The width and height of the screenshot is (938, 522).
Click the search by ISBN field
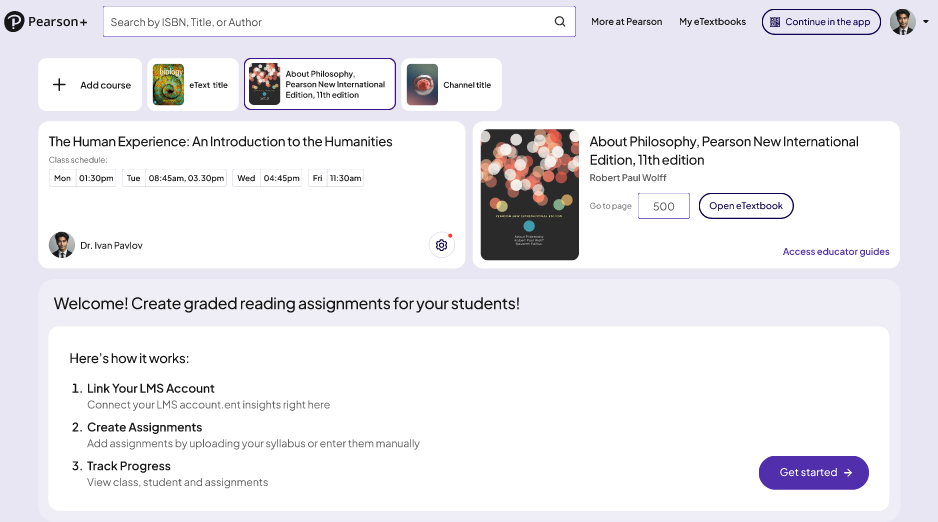click(339, 22)
